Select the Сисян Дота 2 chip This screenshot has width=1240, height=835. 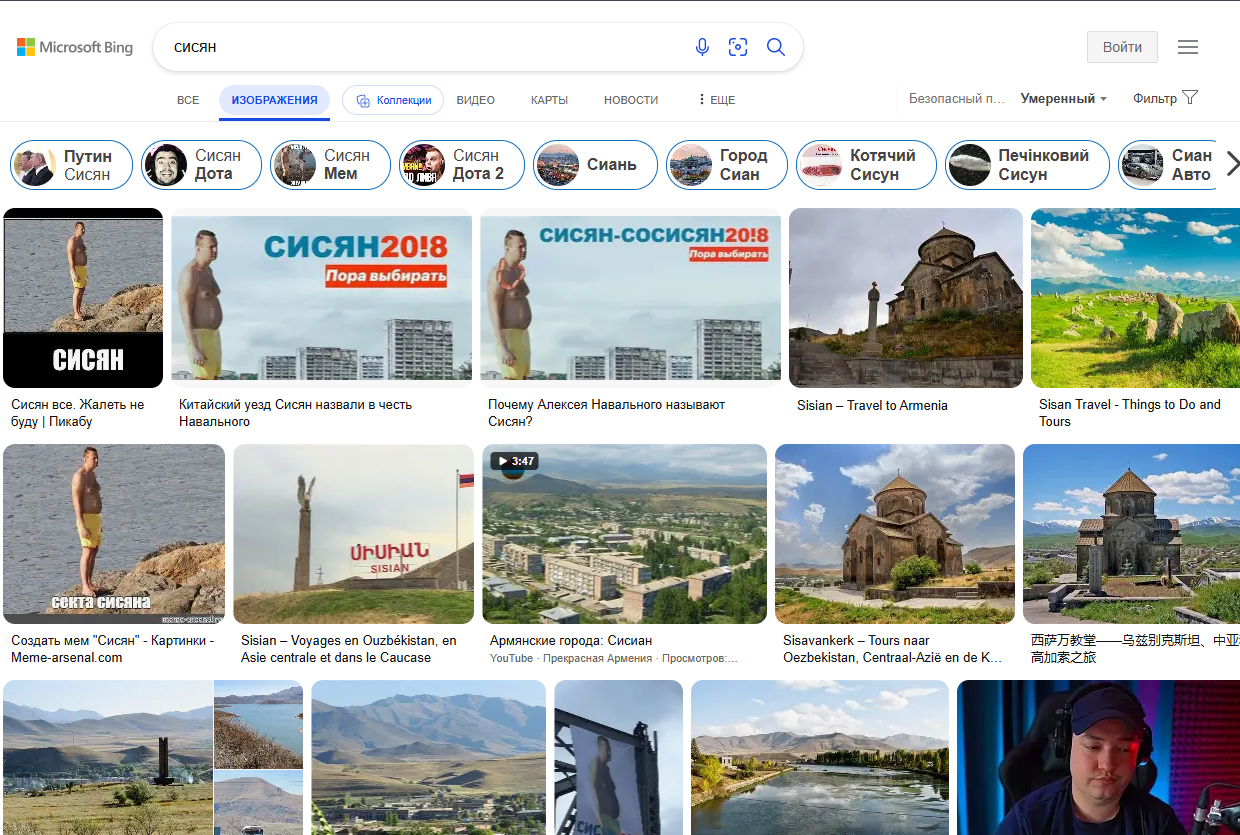tap(462, 165)
